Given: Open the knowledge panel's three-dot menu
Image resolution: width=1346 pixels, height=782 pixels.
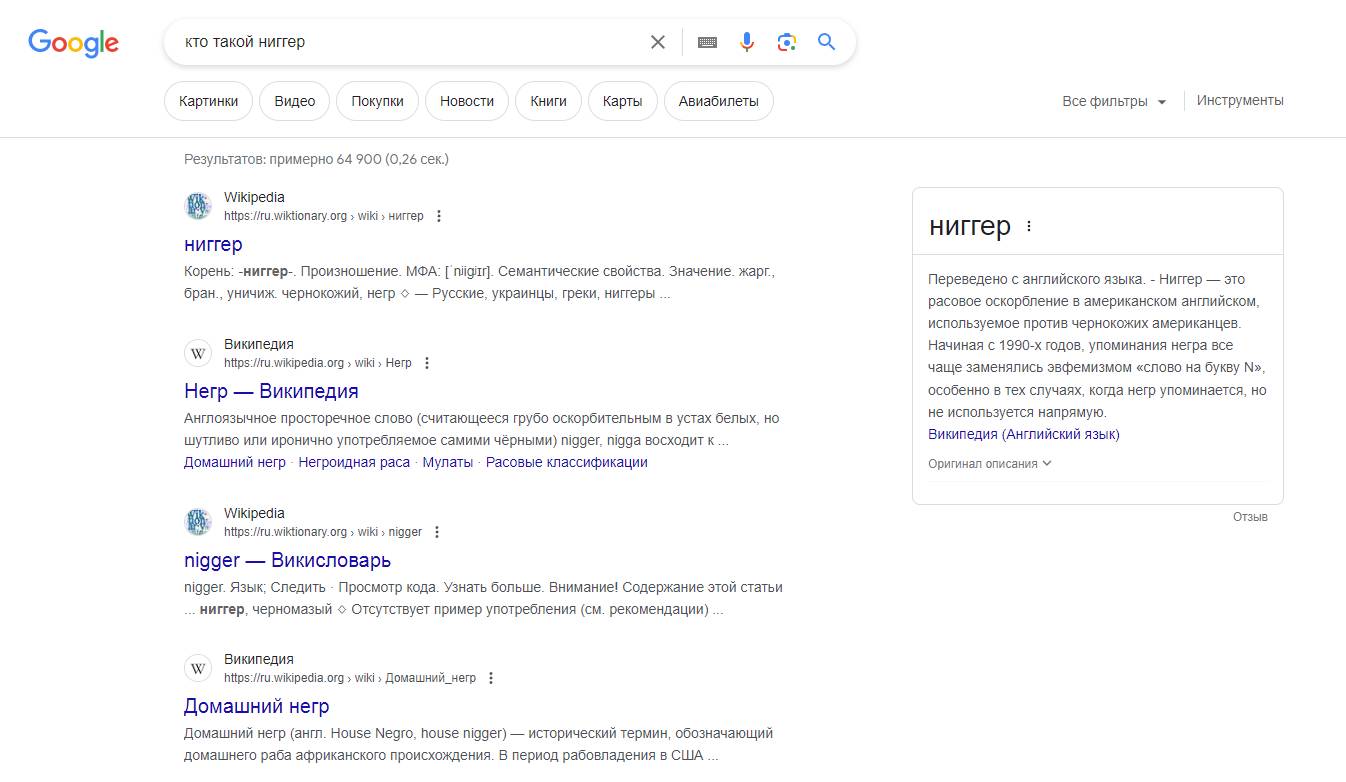Looking at the screenshot, I should click(x=1028, y=227).
